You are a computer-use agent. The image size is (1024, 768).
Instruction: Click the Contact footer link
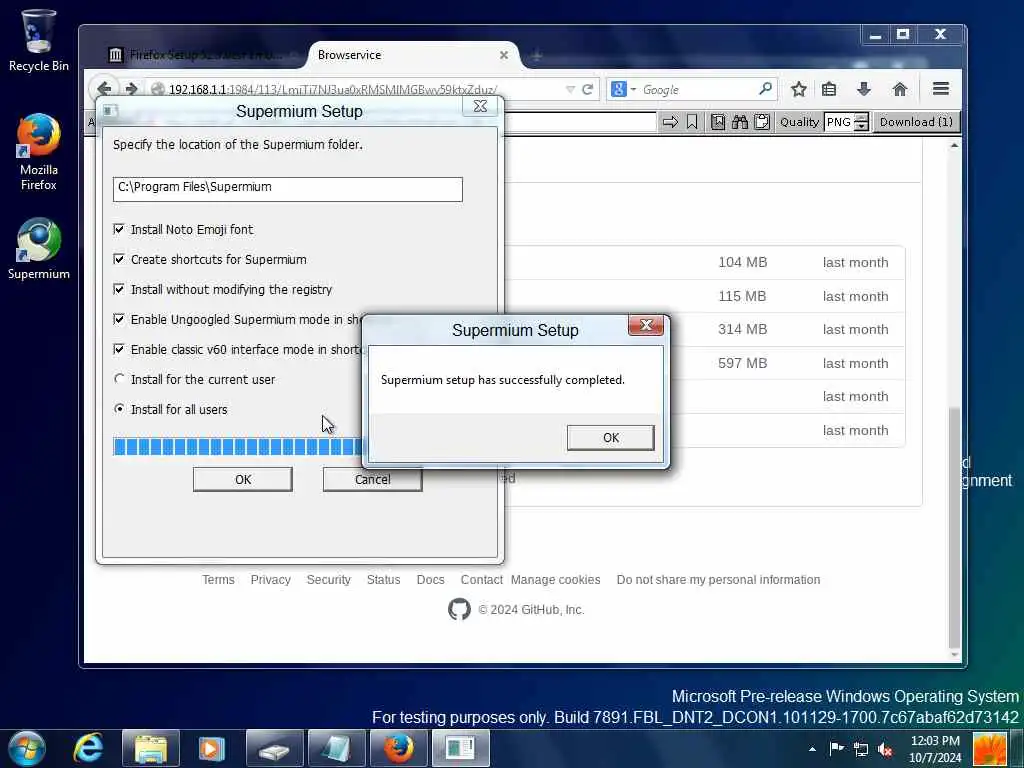click(481, 580)
